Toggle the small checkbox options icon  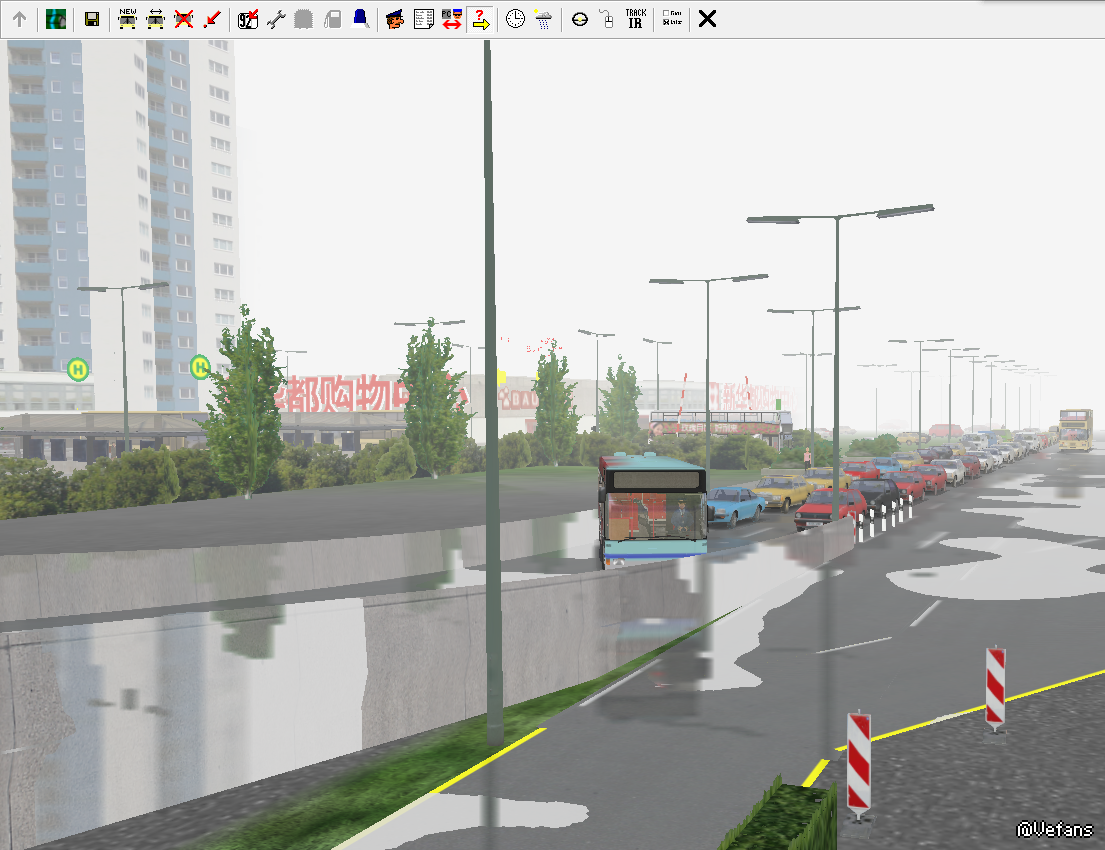(672, 19)
